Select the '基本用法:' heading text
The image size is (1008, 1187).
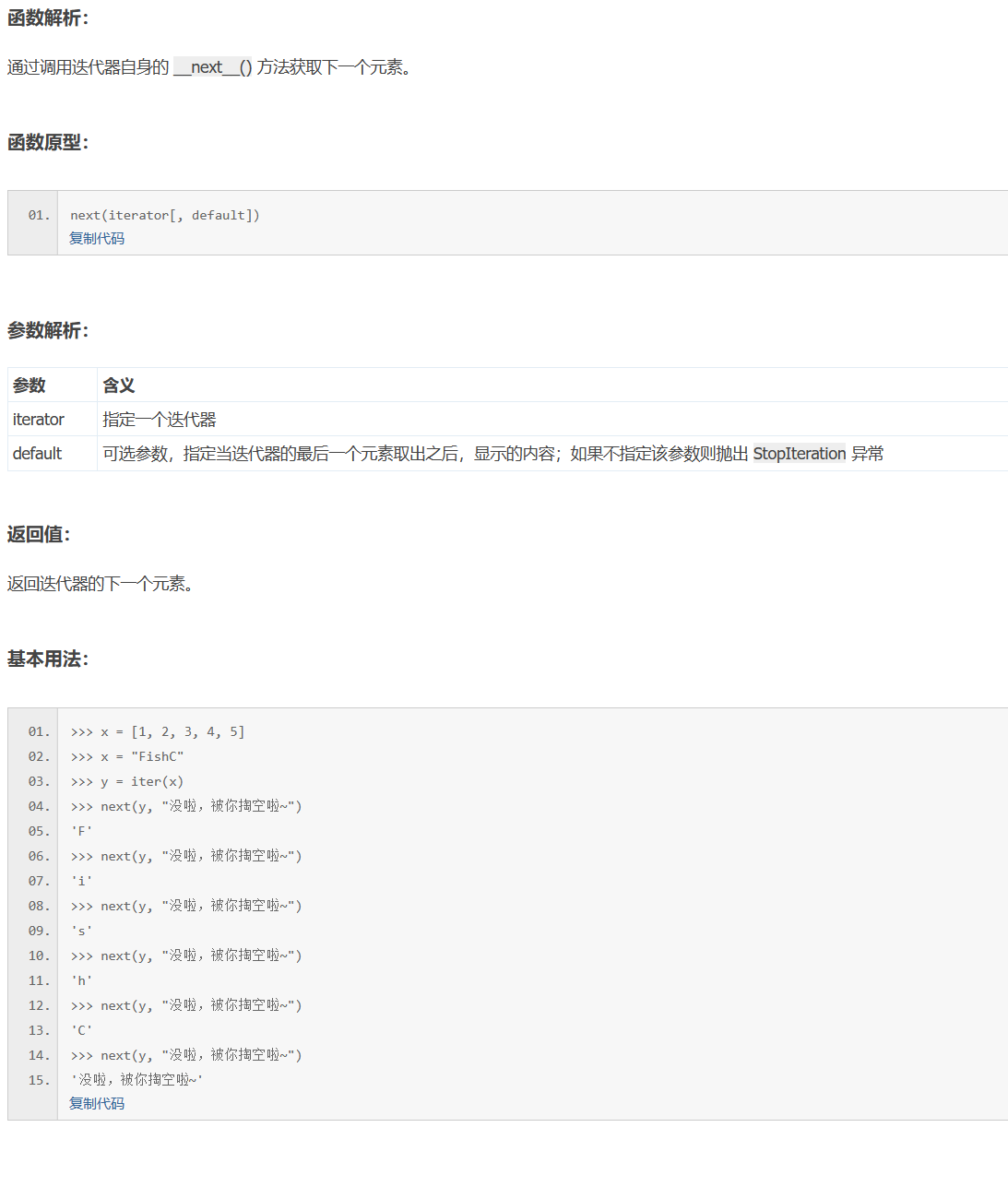tap(48, 659)
